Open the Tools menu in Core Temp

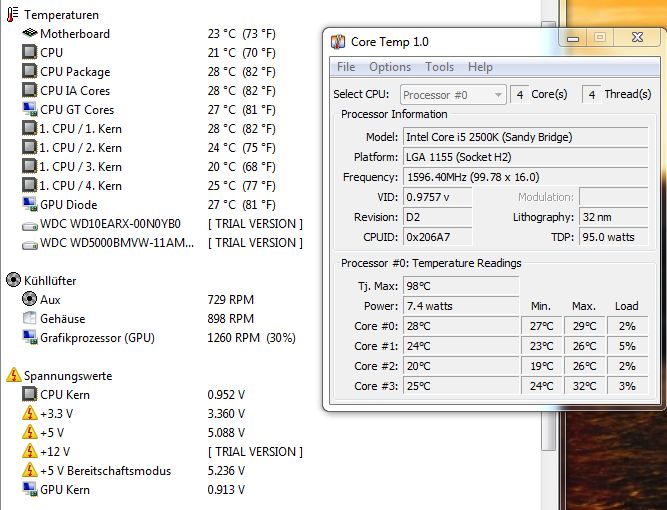pos(439,67)
